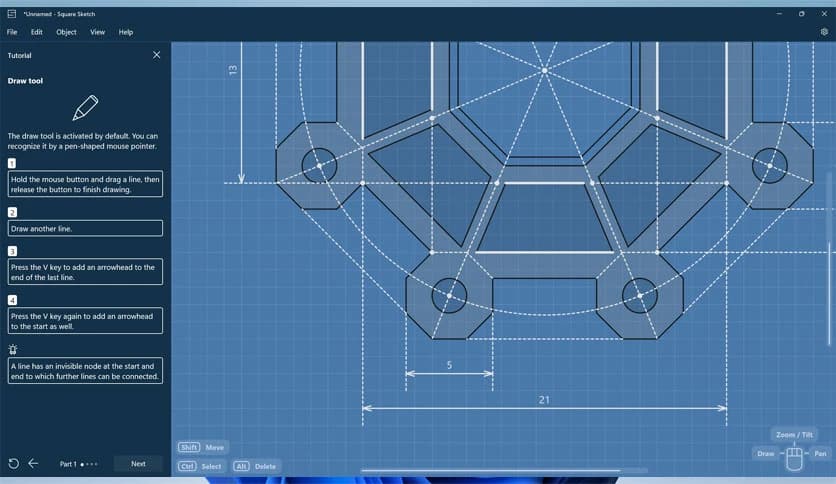Click the step number 3 badge

[x=12, y=251]
